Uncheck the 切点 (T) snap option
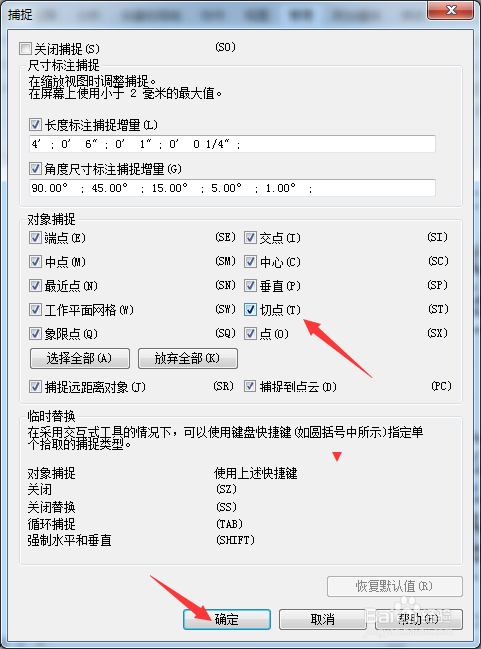Viewport: 481px width, 649px height. tap(250, 310)
